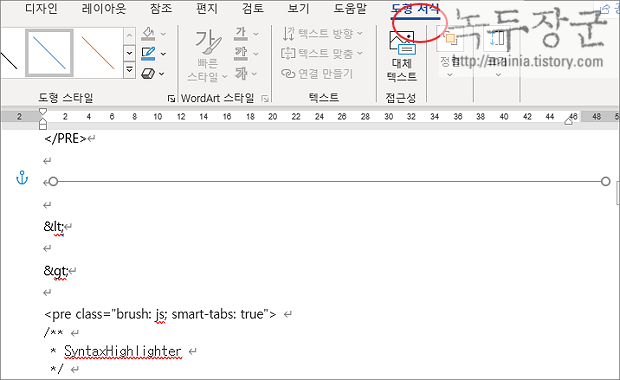Open the 도형 스타일 dialog launcher

171,98
